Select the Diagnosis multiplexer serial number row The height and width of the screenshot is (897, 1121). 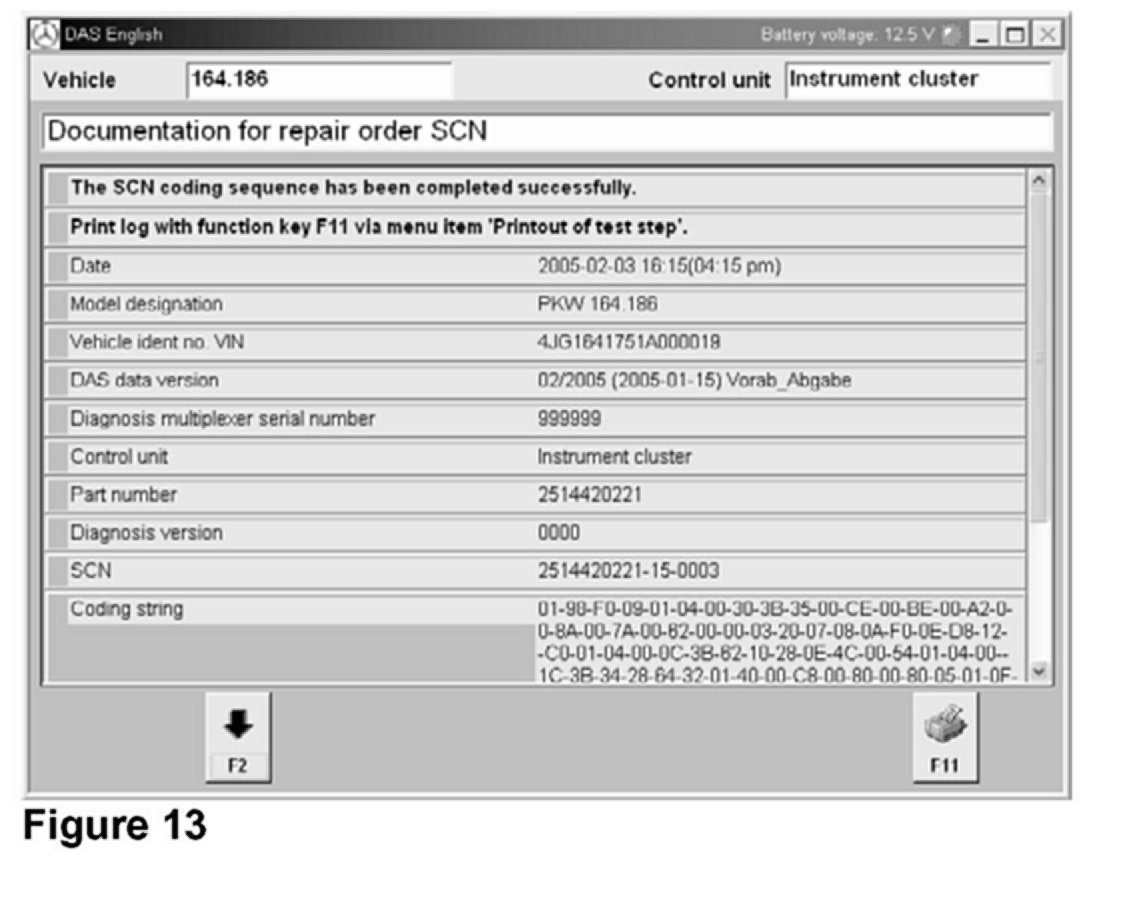536,419
